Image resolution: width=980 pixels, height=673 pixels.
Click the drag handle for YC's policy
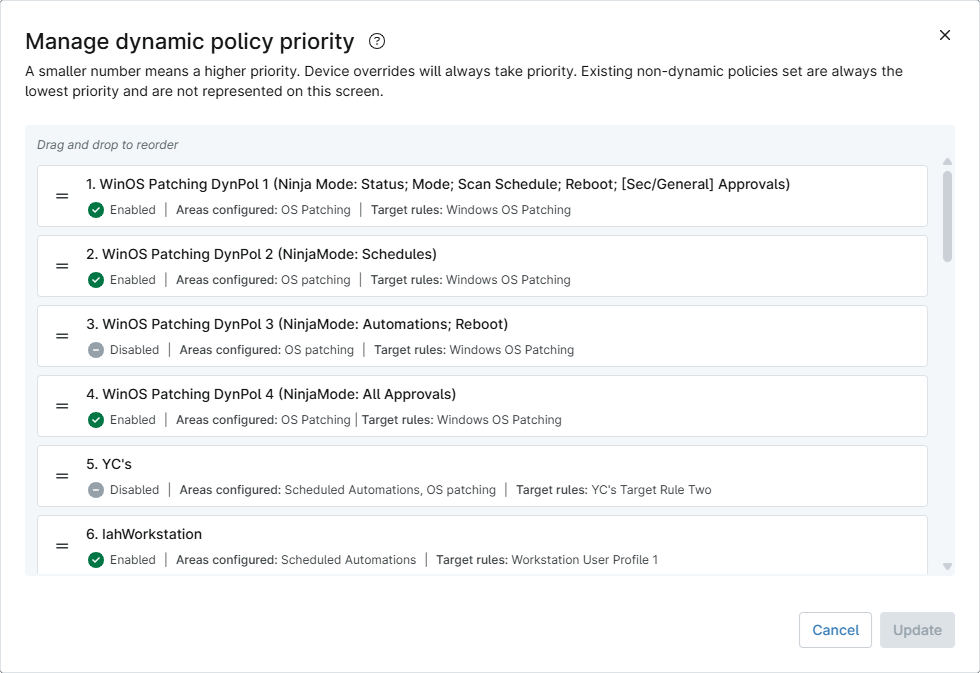[x=61, y=476]
